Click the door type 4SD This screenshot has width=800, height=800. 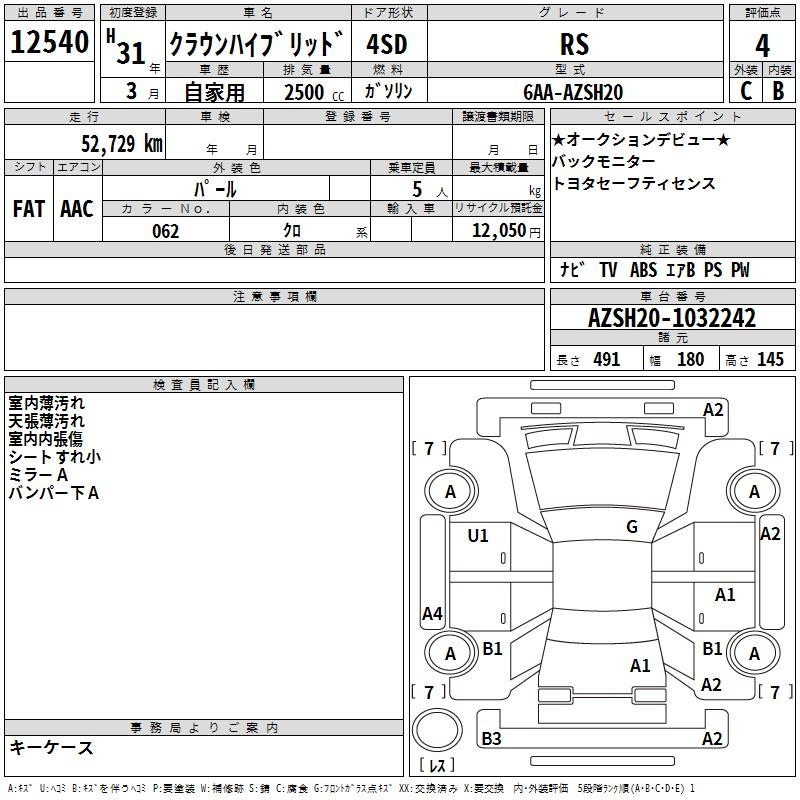tap(387, 44)
